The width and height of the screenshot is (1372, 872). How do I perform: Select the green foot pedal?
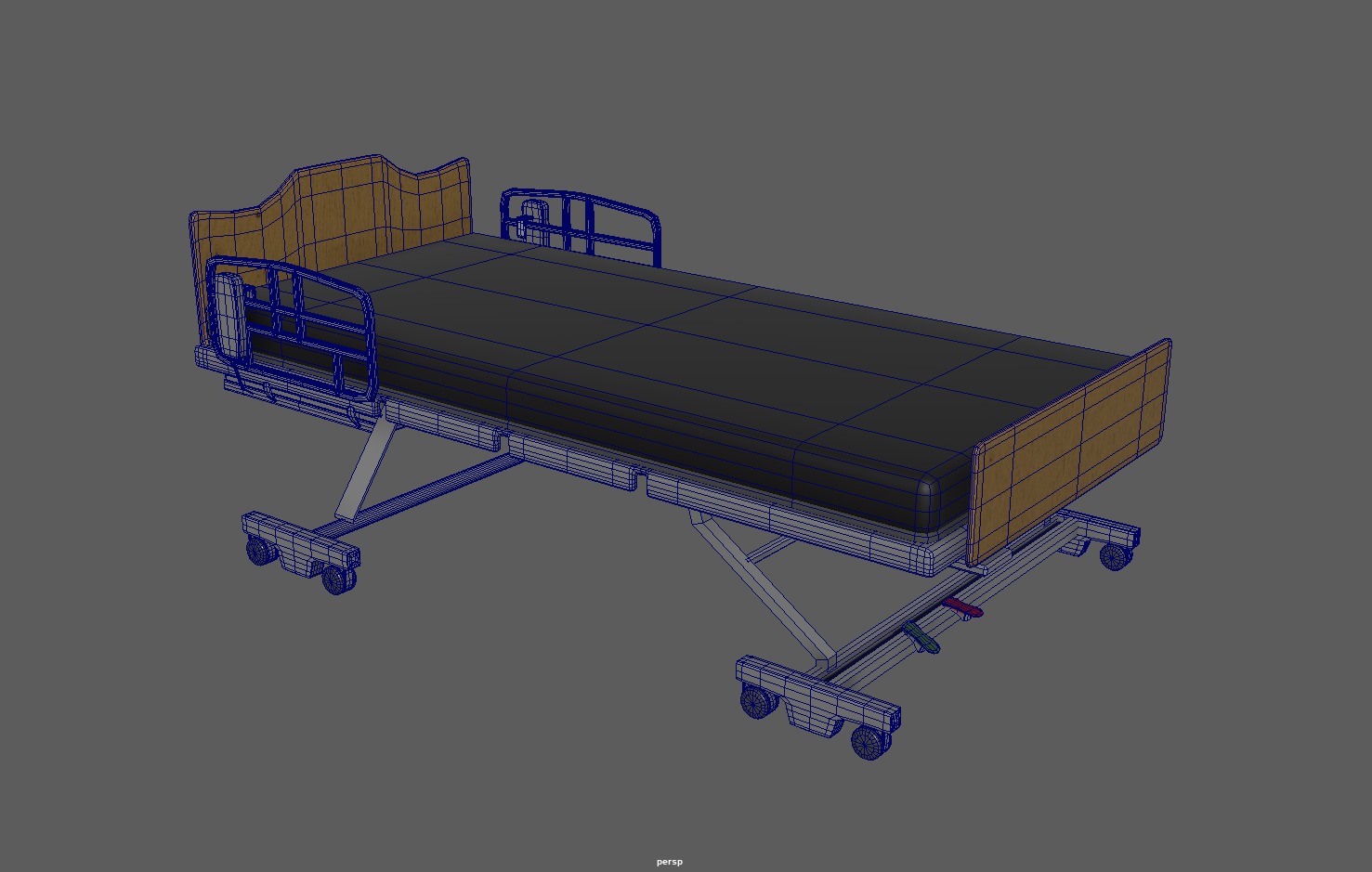(x=921, y=637)
